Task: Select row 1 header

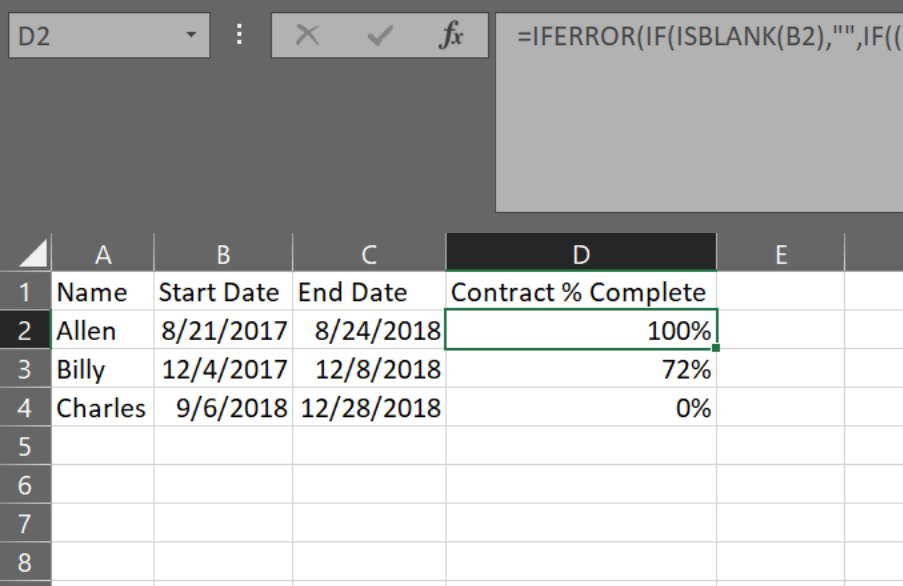Action: point(25,292)
